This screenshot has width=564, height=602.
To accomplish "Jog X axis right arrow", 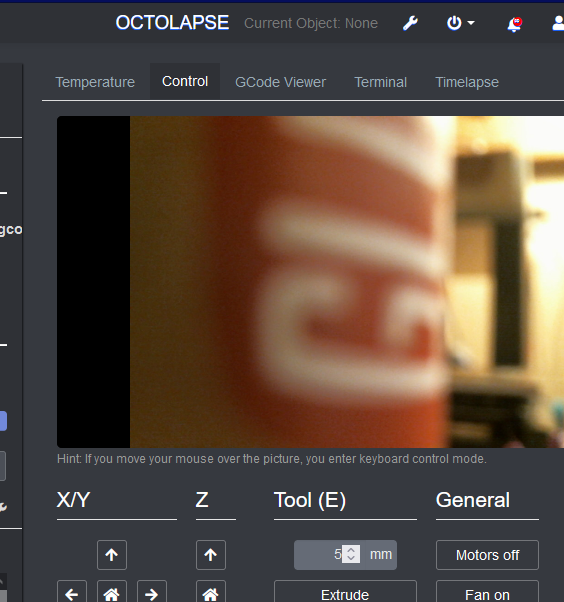I will pyautogui.click(x=152, y=591).
